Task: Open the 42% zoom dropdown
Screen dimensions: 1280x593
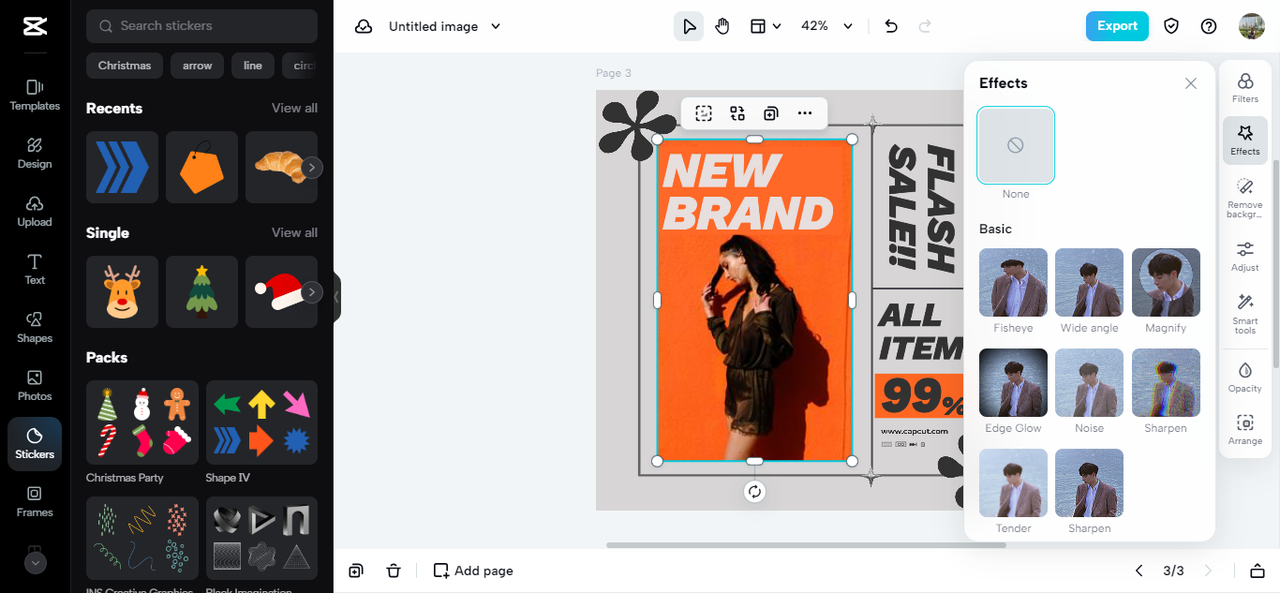Action: point(827,27)
